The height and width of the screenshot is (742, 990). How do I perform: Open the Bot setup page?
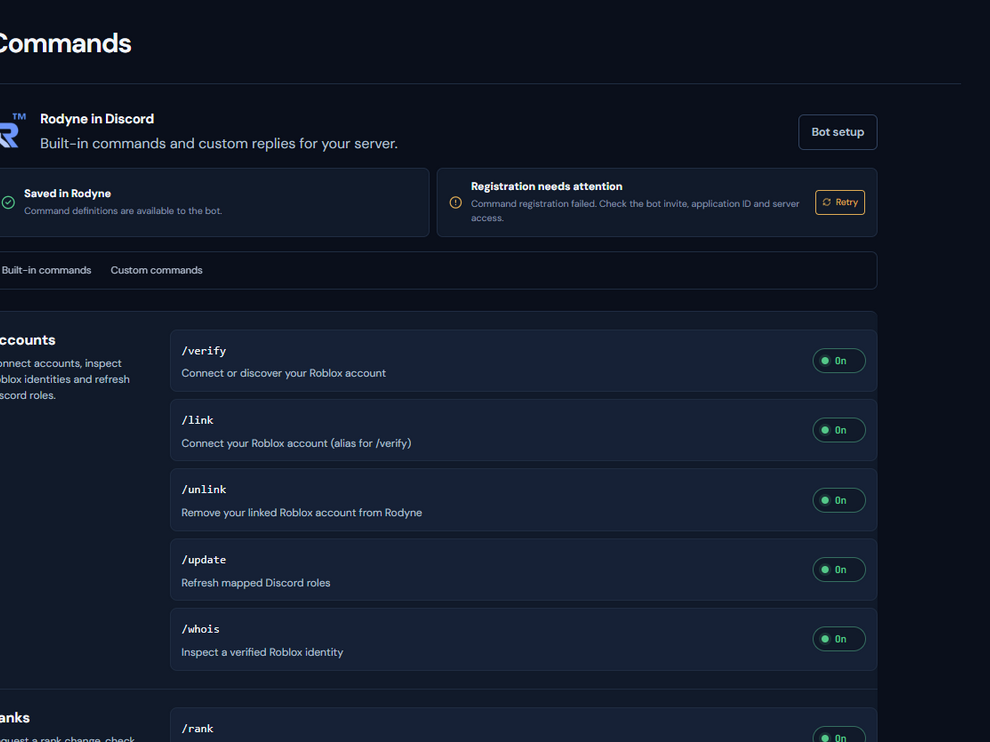[837, 132]
